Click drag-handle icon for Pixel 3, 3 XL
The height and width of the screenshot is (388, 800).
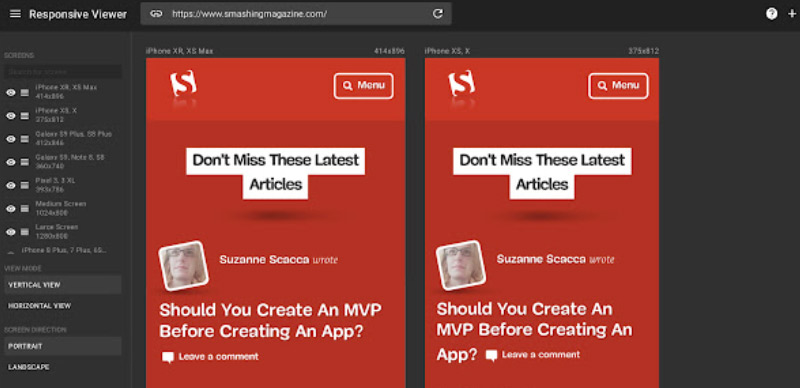coord(25,185)
